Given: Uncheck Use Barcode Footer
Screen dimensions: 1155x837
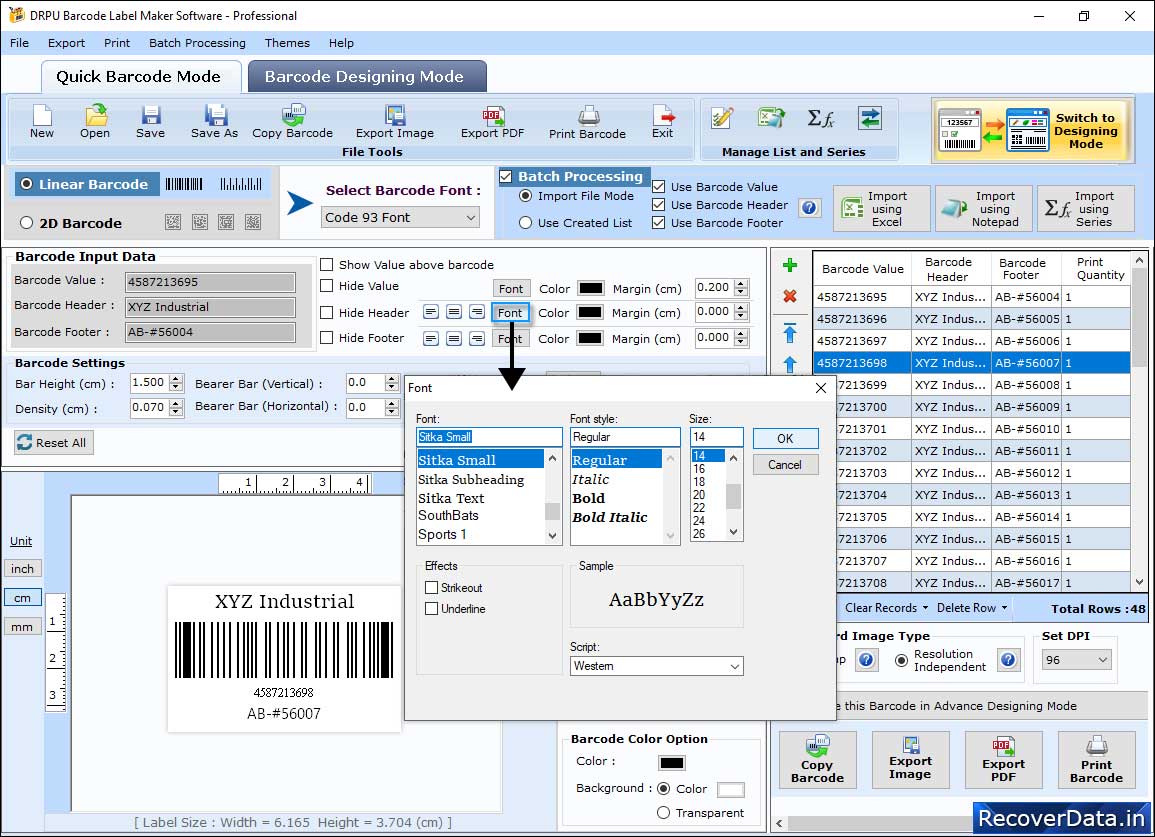Looking at the screenshot, I should pyautogui.click(x=659, y=223).
